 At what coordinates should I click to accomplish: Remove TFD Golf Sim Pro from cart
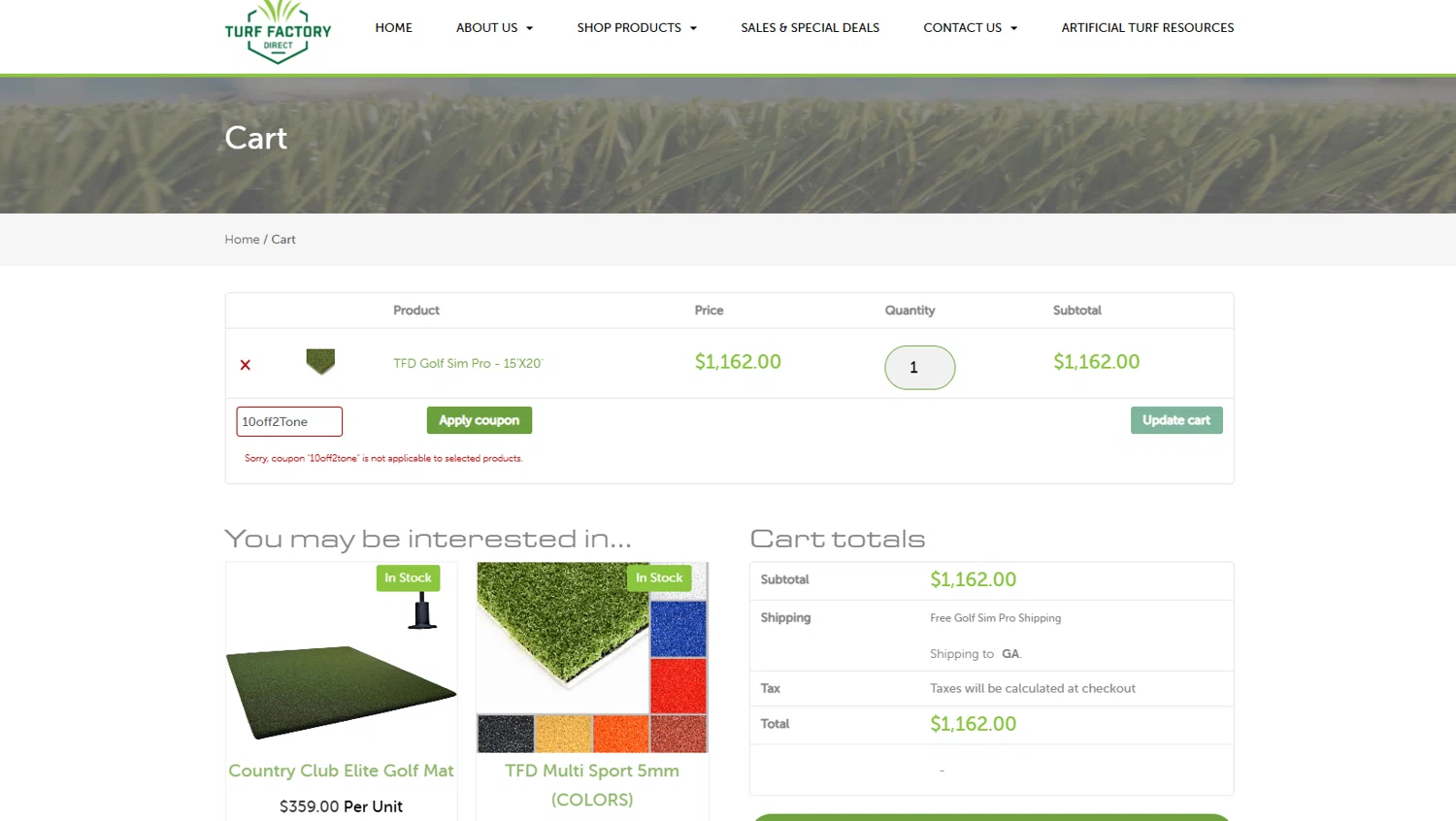tap(246, 365)
